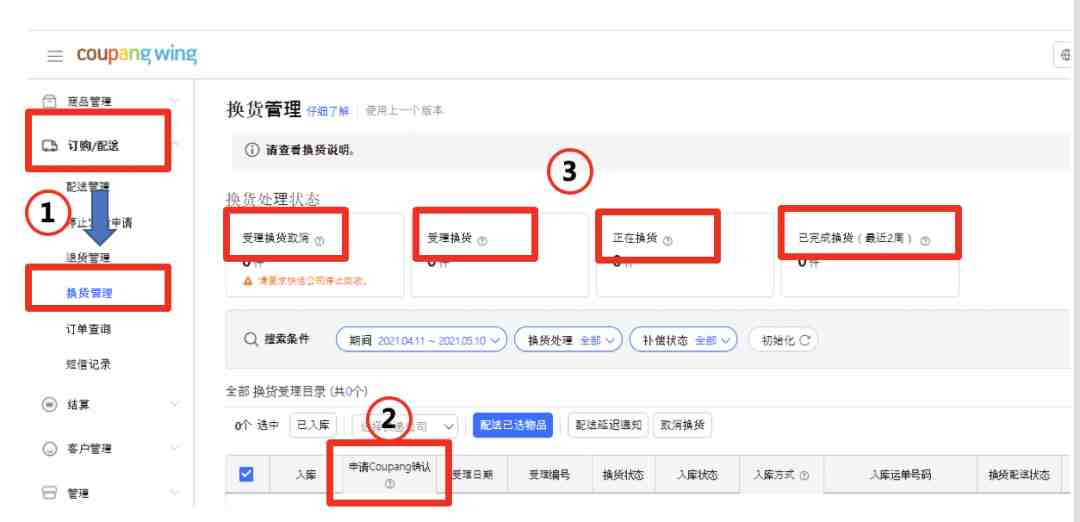Click the 受理换货 status card
The image size is (1080, 522).
point(500,255)
